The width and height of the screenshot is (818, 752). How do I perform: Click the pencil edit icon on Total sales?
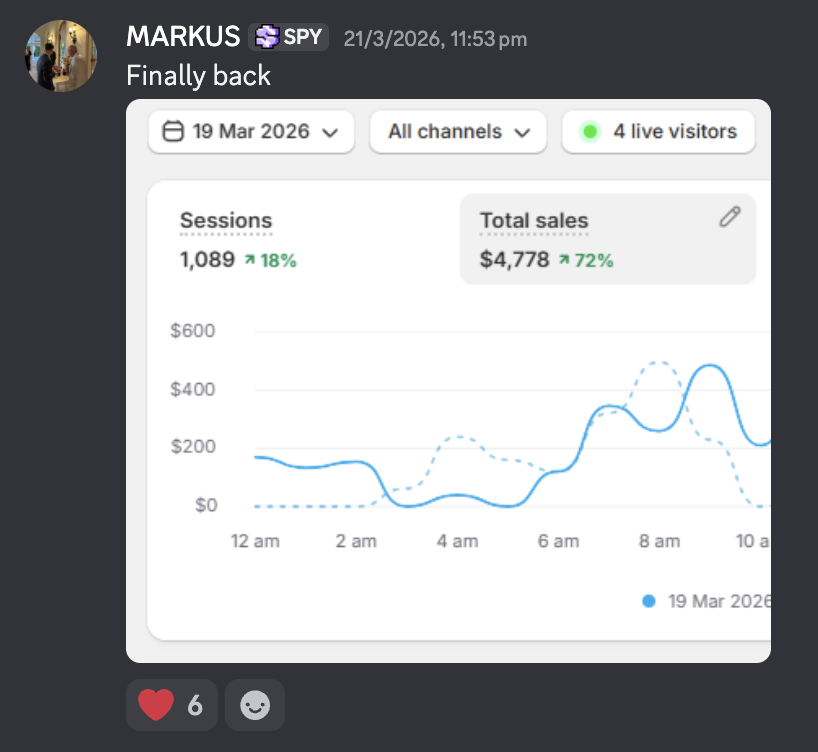pyautogui.click(x=730, y=217)
